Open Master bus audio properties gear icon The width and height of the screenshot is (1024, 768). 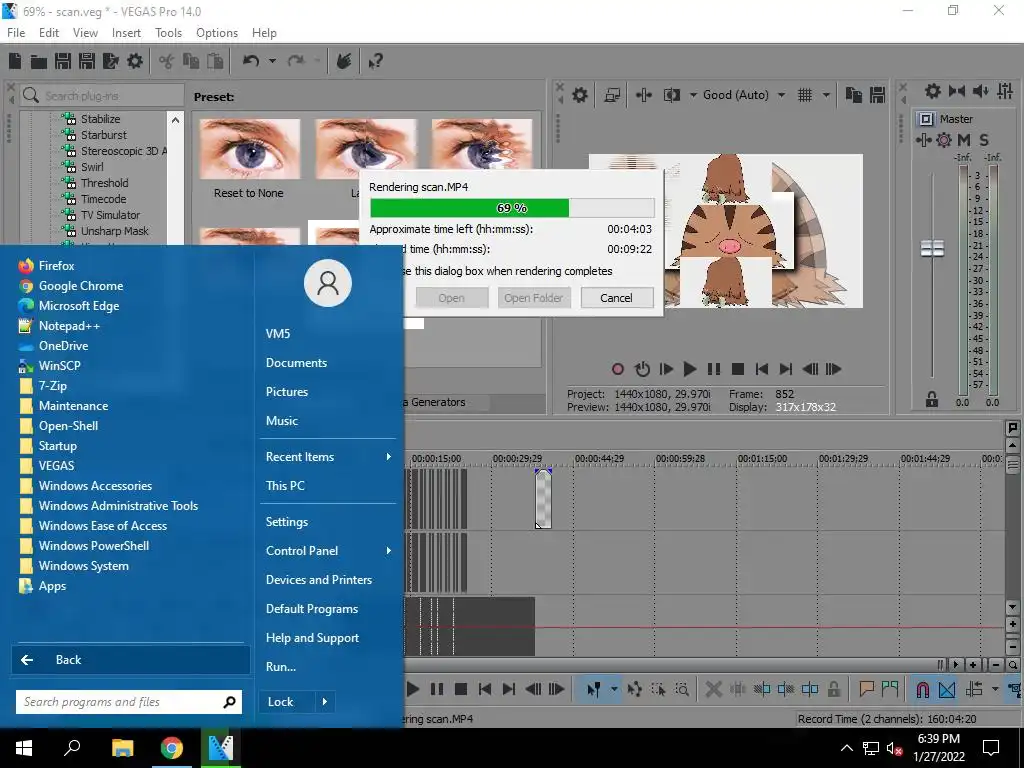coord(933,91)
